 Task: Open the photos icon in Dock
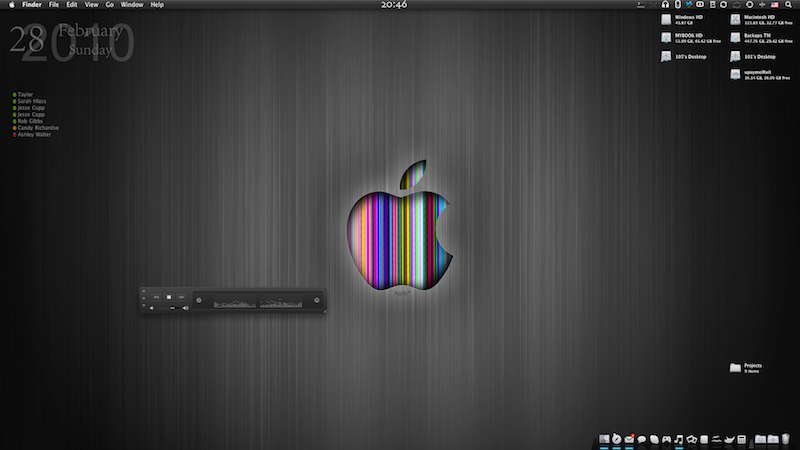pos(691,439)
